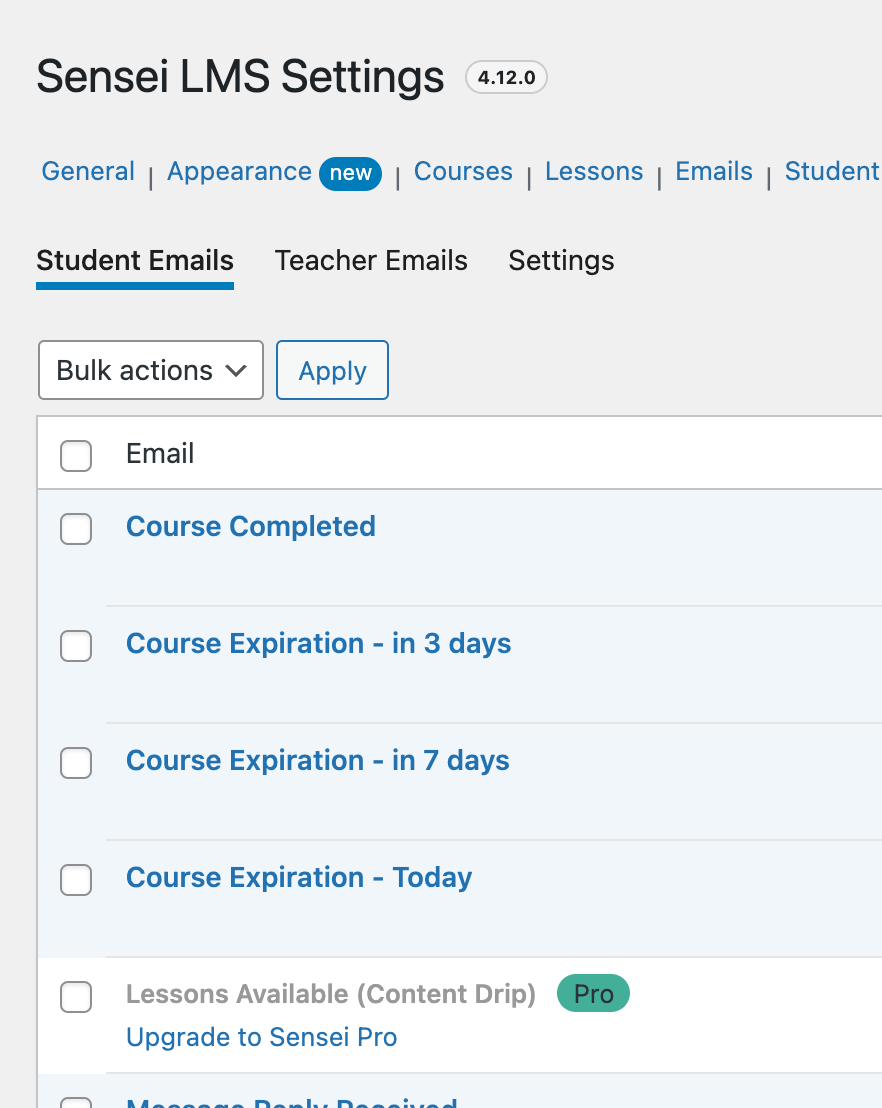Check the Course Expiration - in 3 days checkbox
The image size is (882, 1108).
[x=76, y=646]
